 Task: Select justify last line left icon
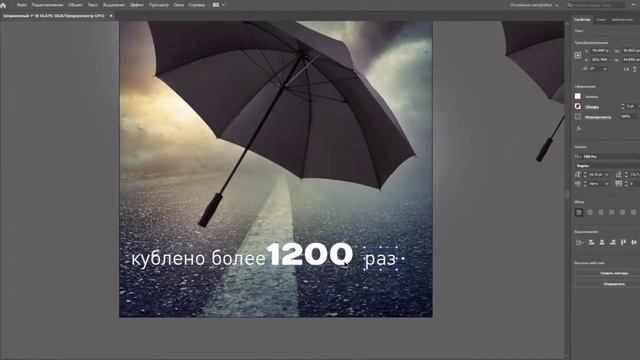[x=611, y=212]
